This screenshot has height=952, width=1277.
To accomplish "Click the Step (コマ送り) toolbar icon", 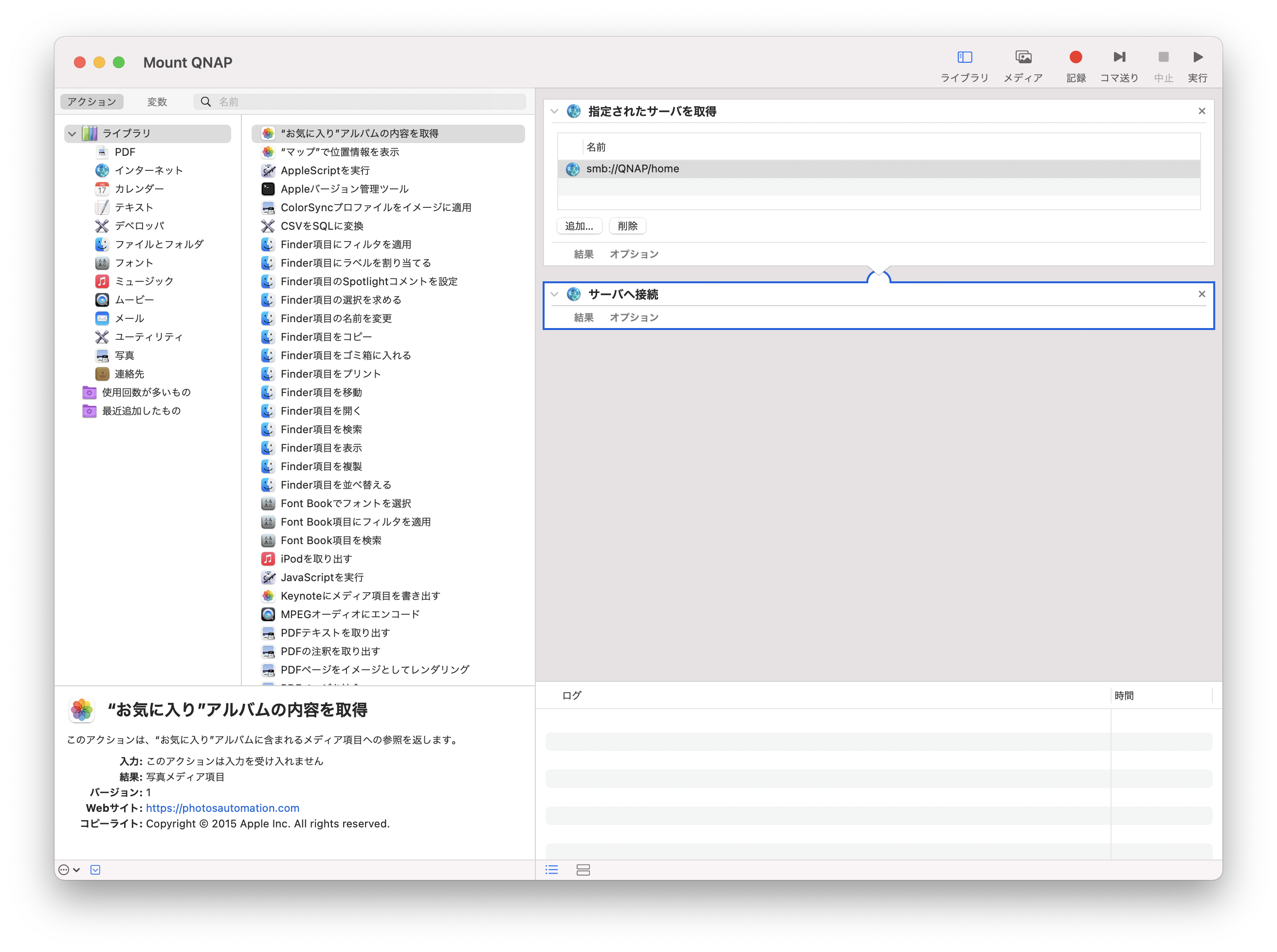I will [1119, 57].
